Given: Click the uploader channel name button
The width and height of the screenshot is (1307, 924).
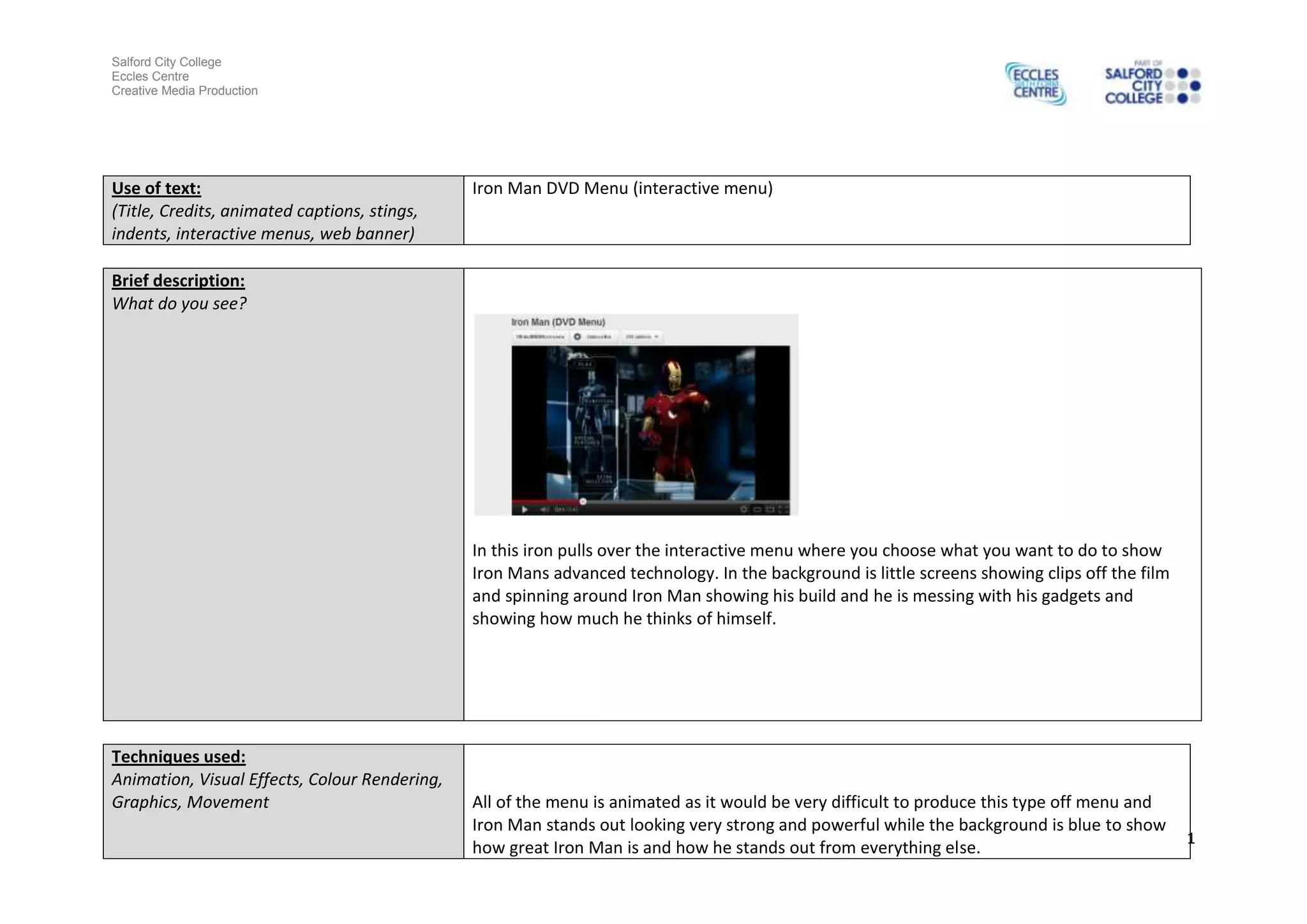Looking at the screenshot, I should click(x=540, y=336).
